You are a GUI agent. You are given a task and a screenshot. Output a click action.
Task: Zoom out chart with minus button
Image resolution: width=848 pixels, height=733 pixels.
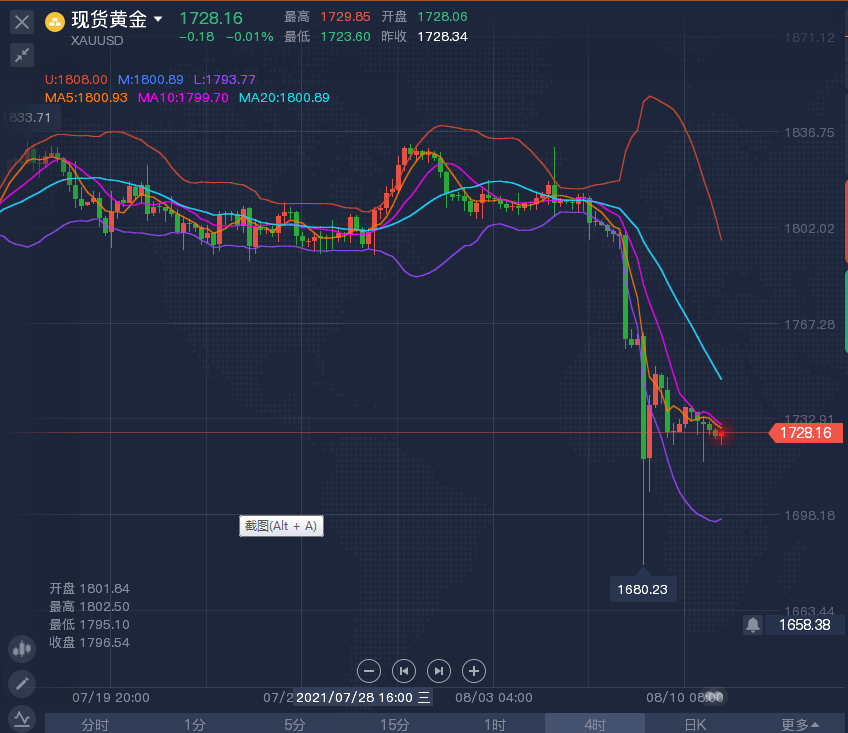pos(369,671)
